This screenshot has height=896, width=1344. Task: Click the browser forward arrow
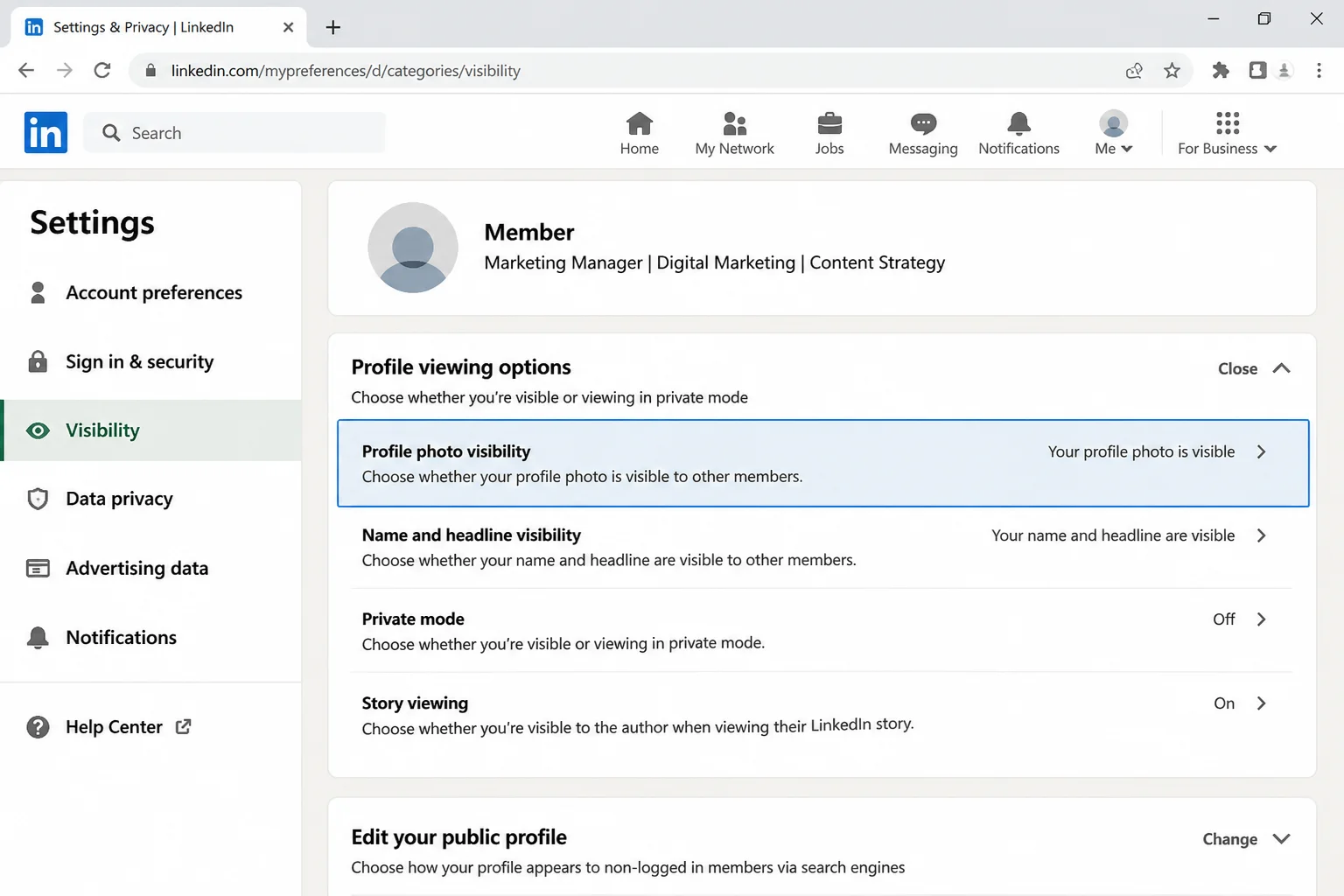[x=65, y=70]
